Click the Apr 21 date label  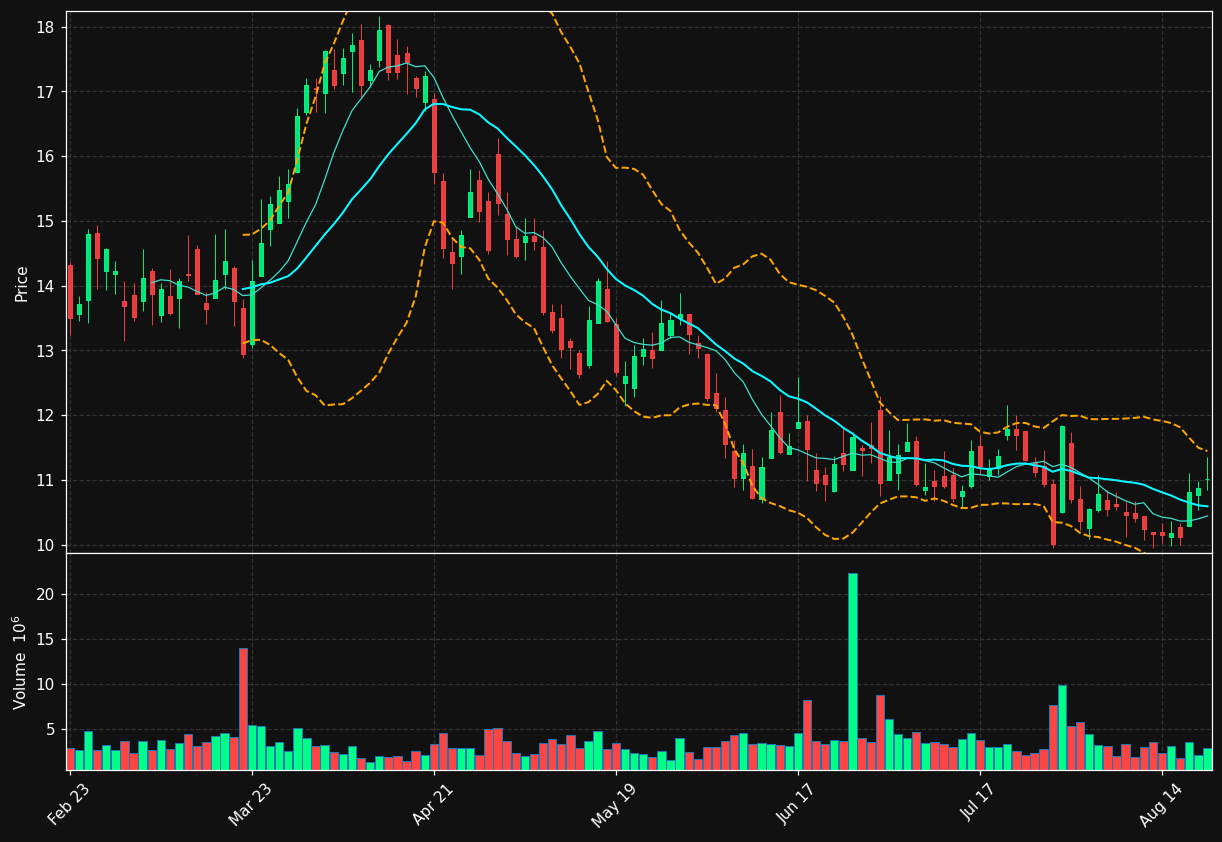click(x=432, y=806)
